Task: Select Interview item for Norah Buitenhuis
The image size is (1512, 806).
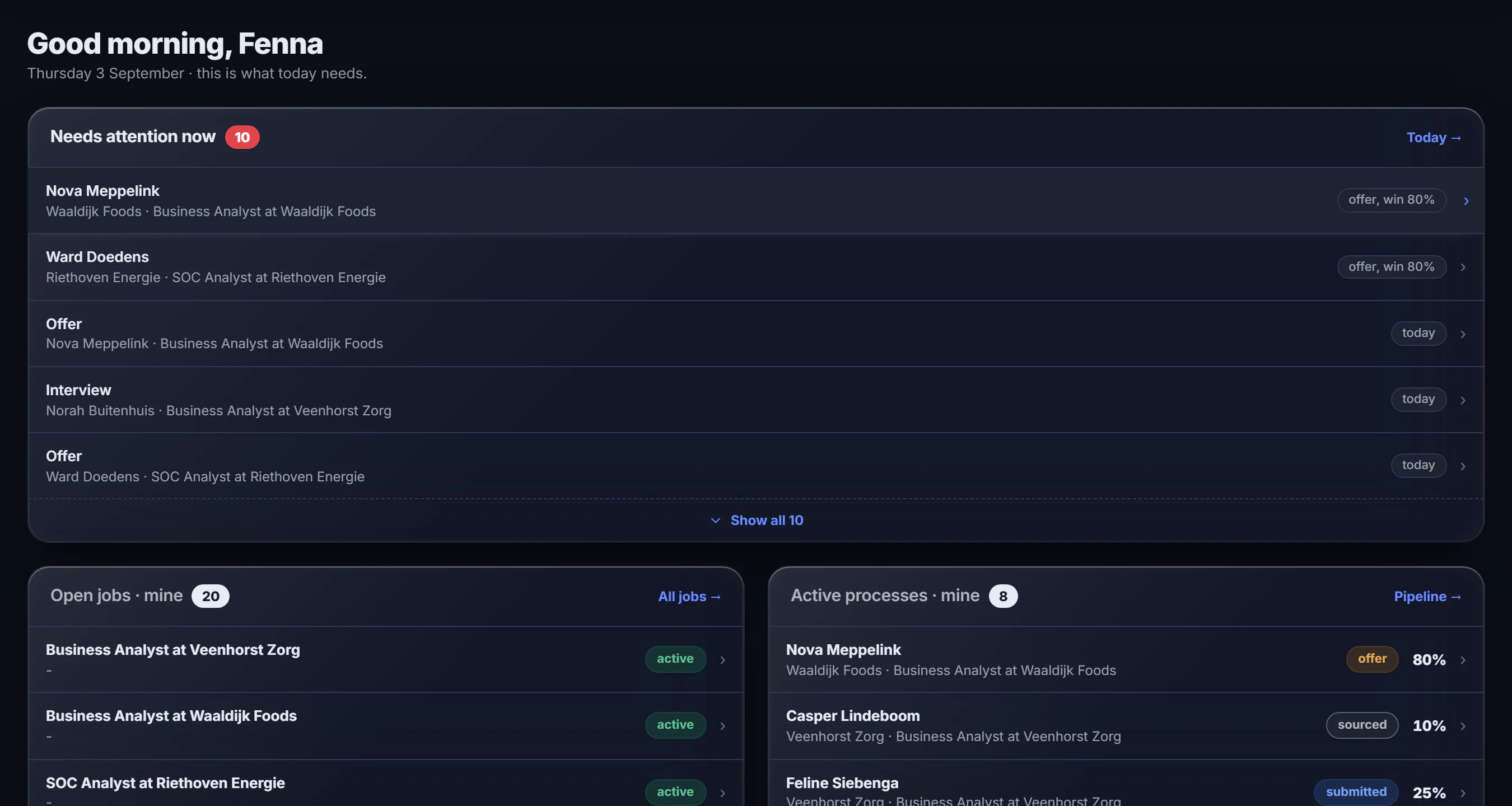Action: [x=756, y=400]
